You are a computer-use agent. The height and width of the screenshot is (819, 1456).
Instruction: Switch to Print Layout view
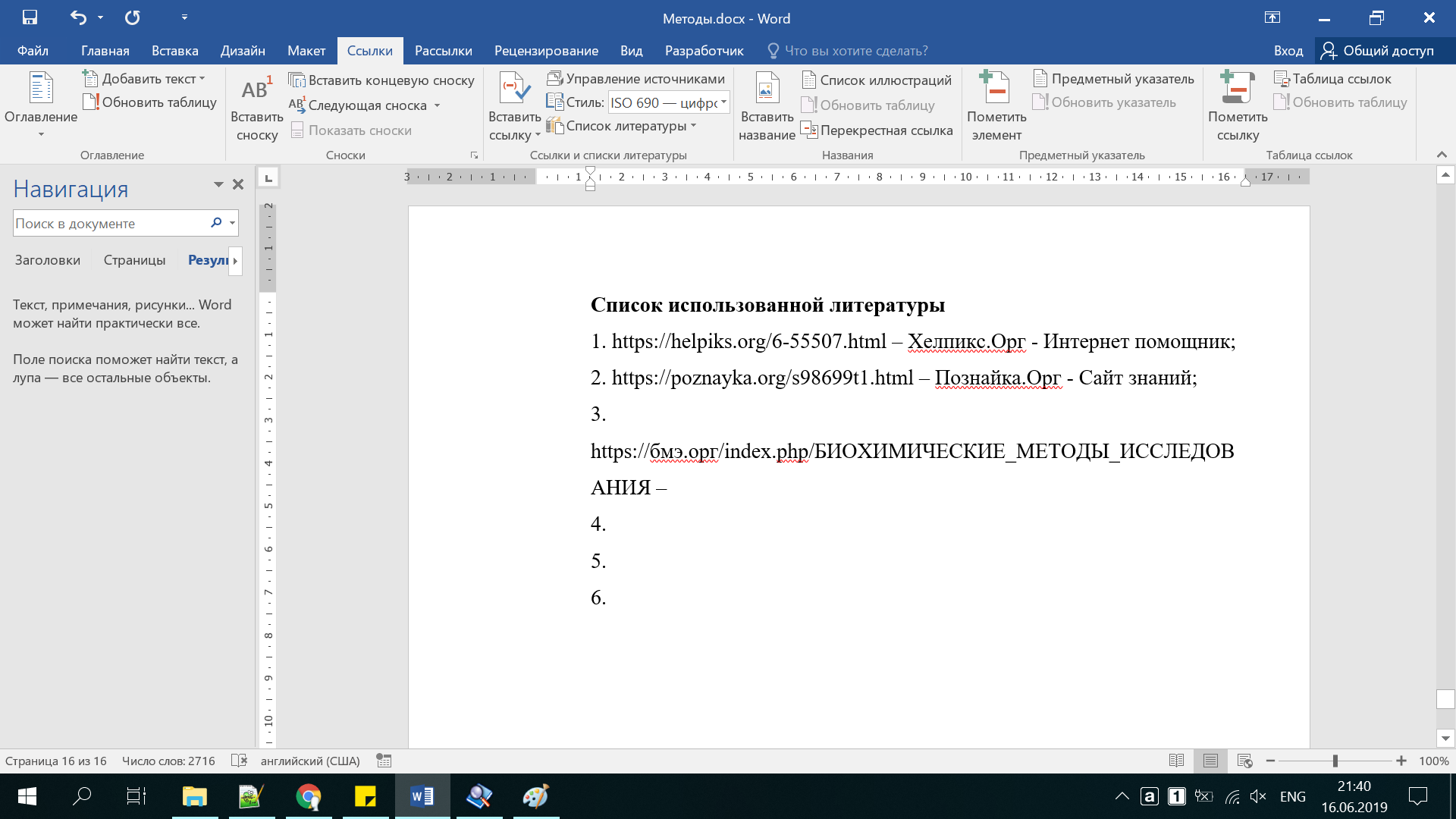coord(1210,761)
